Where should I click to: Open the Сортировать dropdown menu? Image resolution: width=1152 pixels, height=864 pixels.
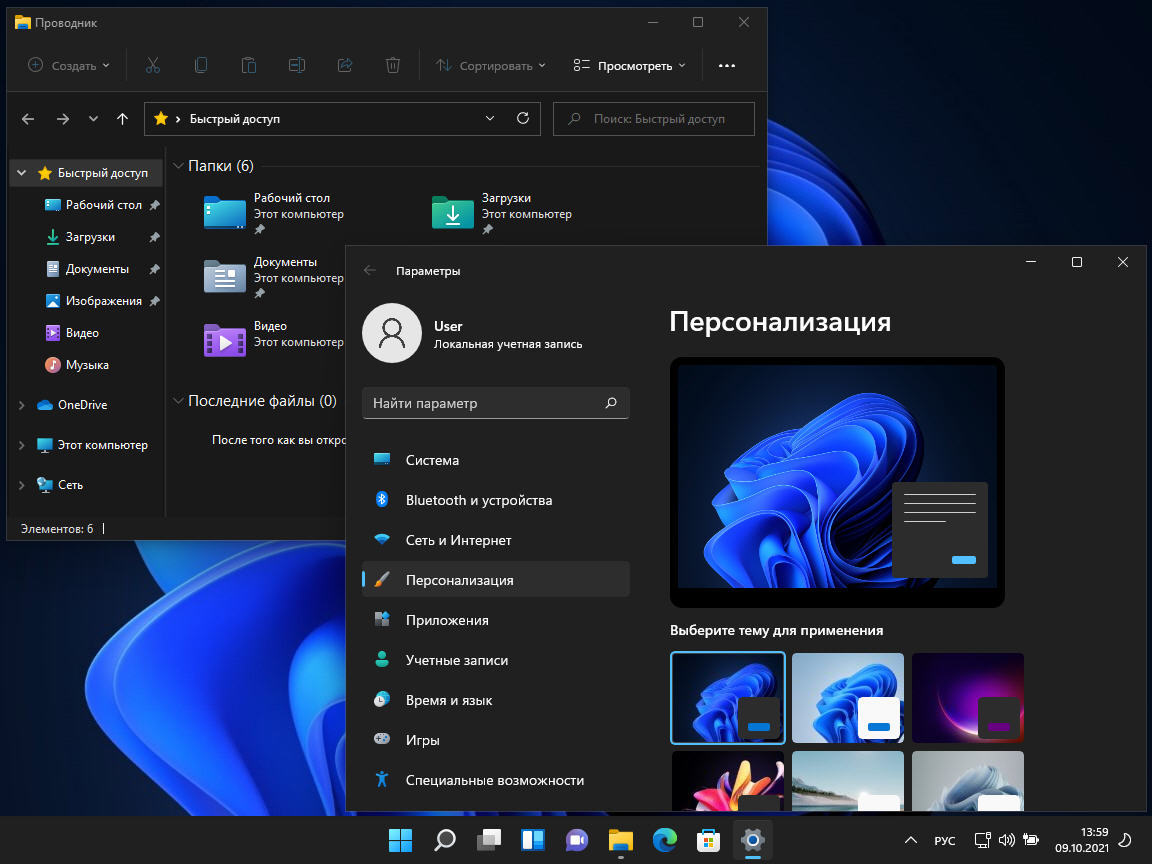(491, 65)
